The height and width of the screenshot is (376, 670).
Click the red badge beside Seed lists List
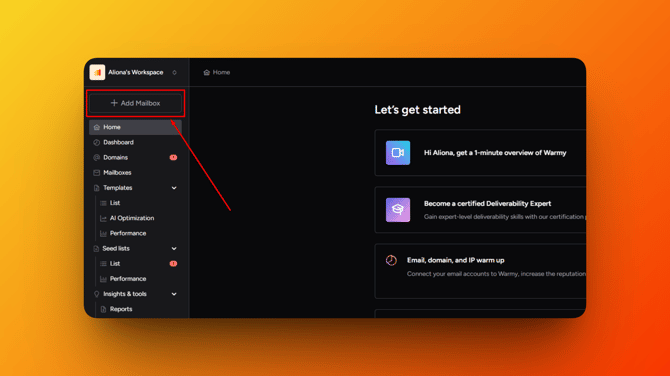173,264
